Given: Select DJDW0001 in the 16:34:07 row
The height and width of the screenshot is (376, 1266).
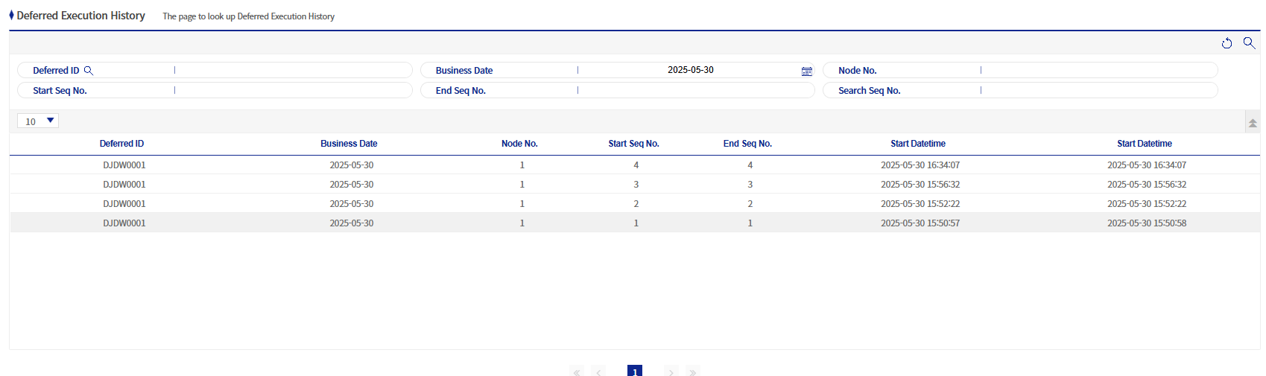Looking at the screenshot, I should tap(124, 165).
